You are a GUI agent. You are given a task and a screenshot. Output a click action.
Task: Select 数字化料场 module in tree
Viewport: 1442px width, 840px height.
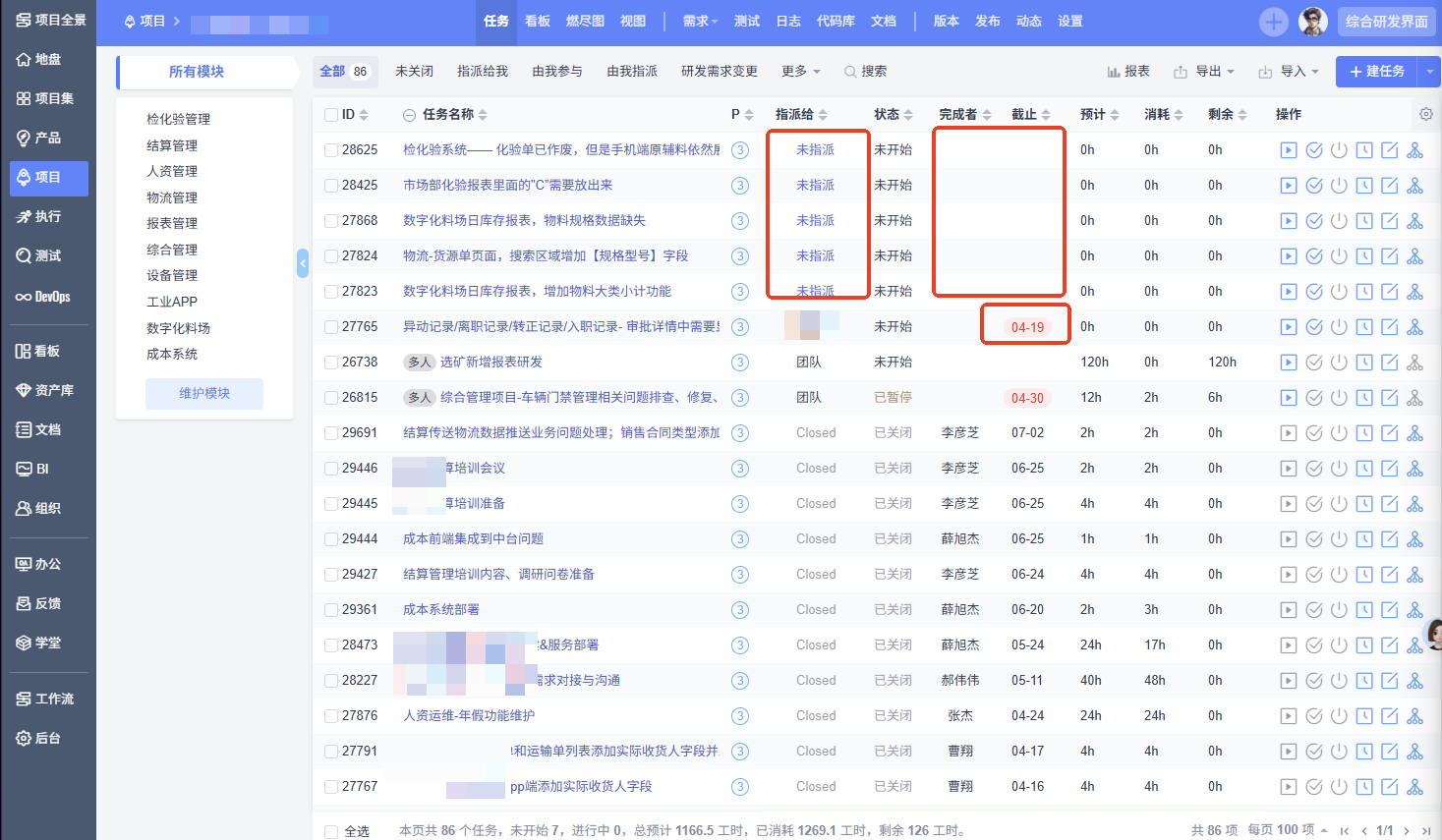pyautogui.click(x=178, y=328)
